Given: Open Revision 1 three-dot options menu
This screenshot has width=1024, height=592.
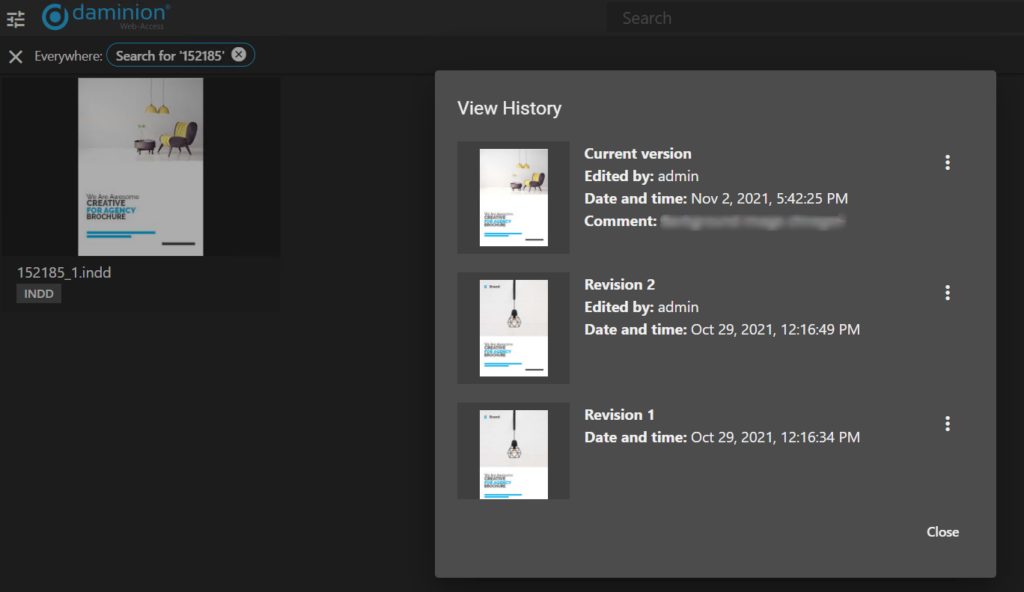Looking at the screenshot, I should coord(947,424).
